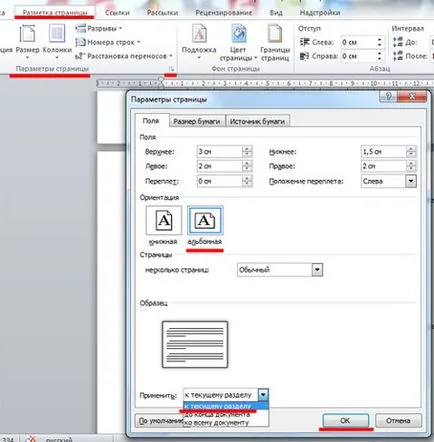
Task: Click the По умолчанию button
Action: [159, 421]
